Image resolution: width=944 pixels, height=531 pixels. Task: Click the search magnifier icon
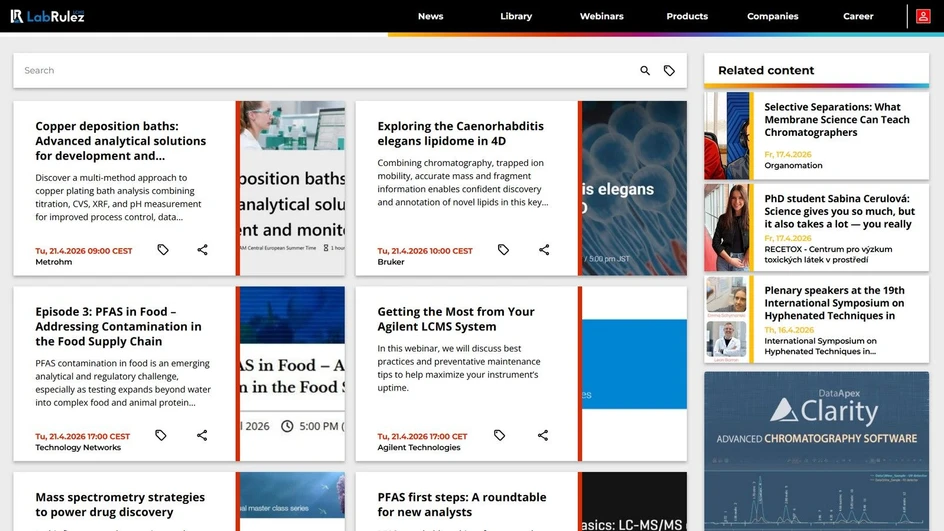pyautogui.click(x=645, y=70)
